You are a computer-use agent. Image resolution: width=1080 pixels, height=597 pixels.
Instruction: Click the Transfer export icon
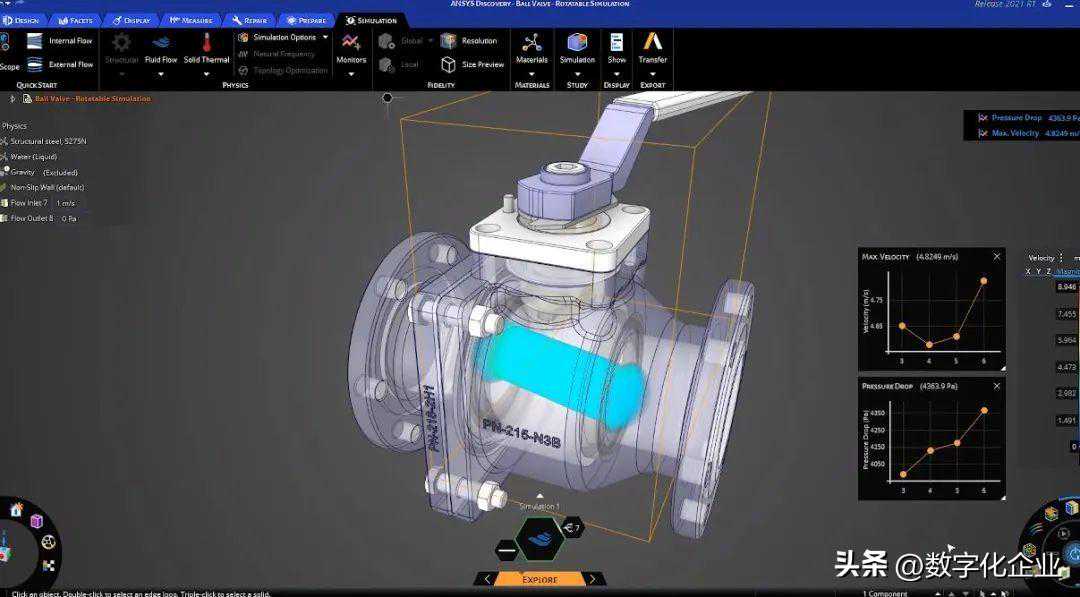point(652,43)
